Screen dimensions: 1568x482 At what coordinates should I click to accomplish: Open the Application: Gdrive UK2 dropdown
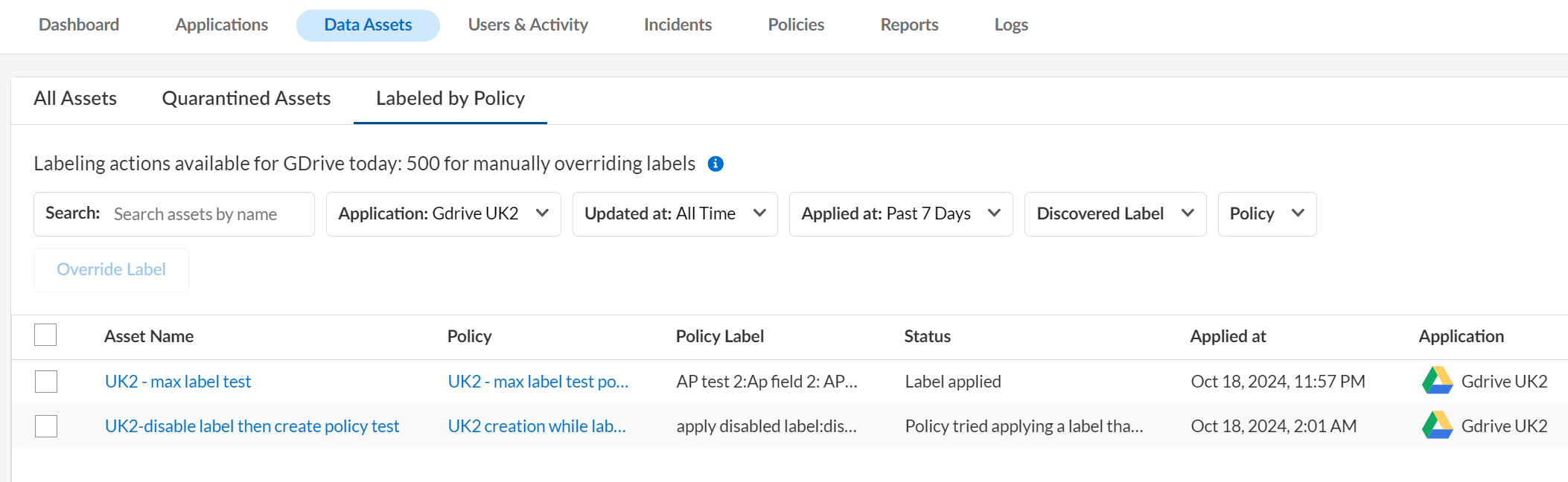pos(443,214)
